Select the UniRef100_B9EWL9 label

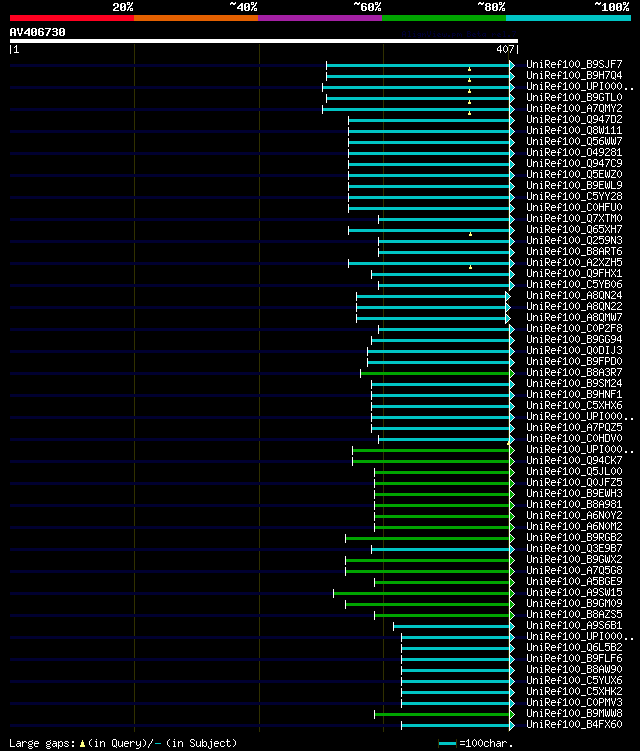pos(574,185)
